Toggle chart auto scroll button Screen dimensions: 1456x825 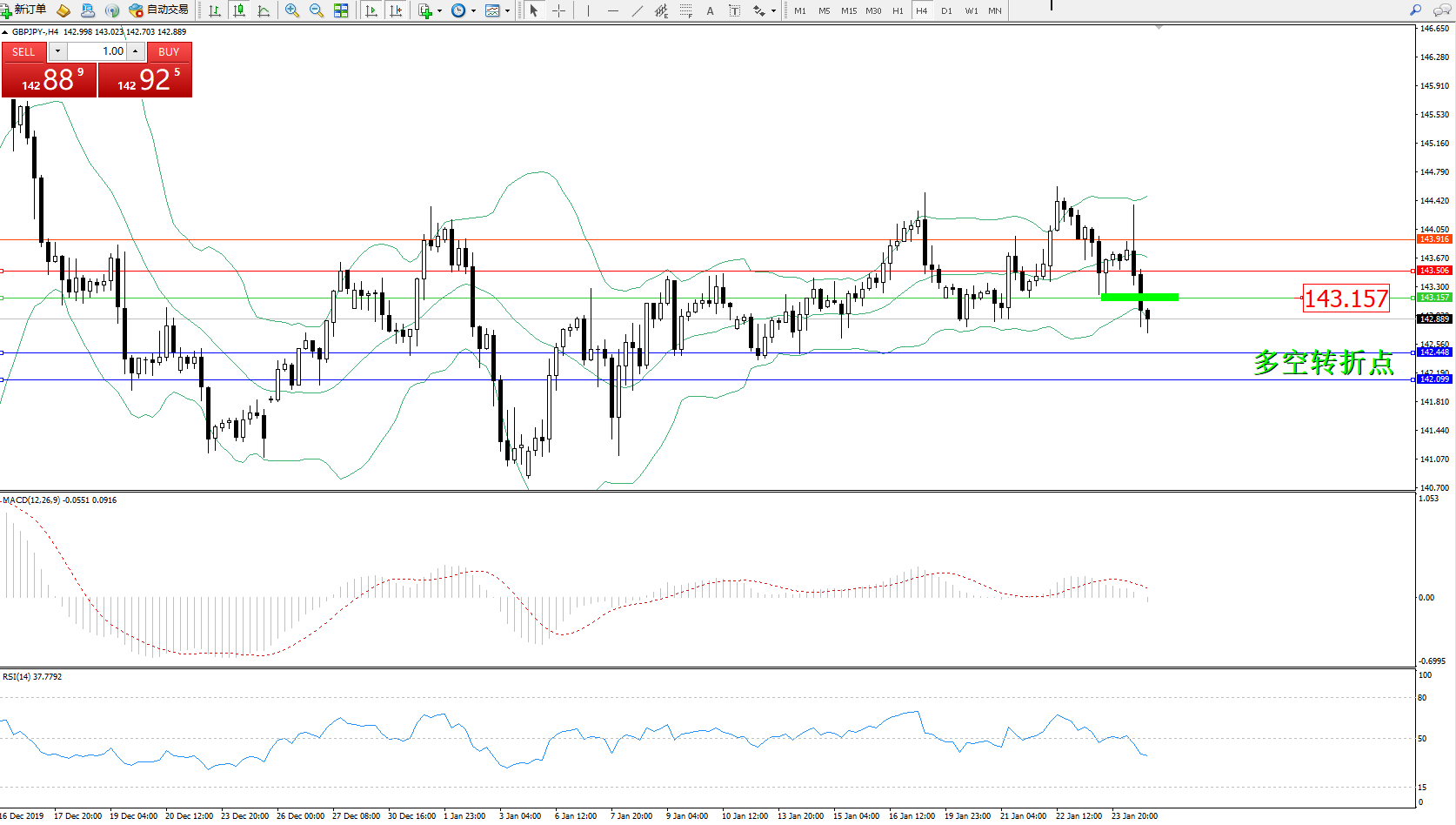(371, 10)
